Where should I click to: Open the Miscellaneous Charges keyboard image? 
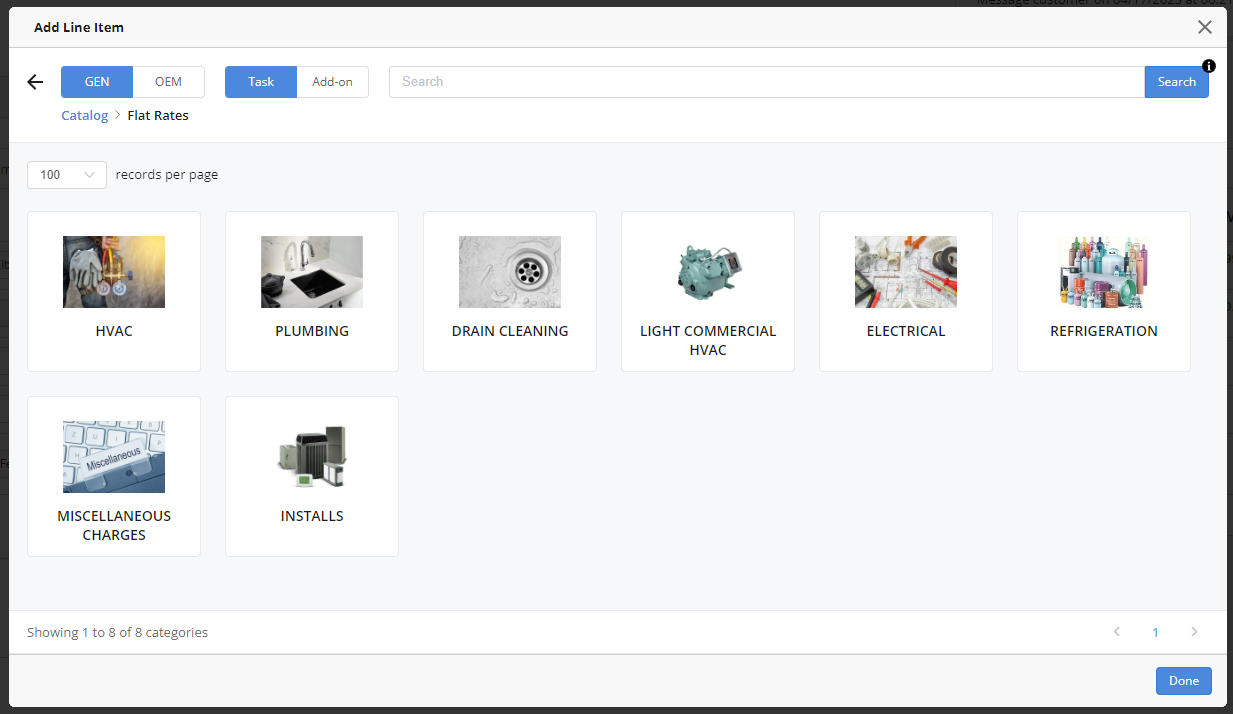[x=114, y=457]
